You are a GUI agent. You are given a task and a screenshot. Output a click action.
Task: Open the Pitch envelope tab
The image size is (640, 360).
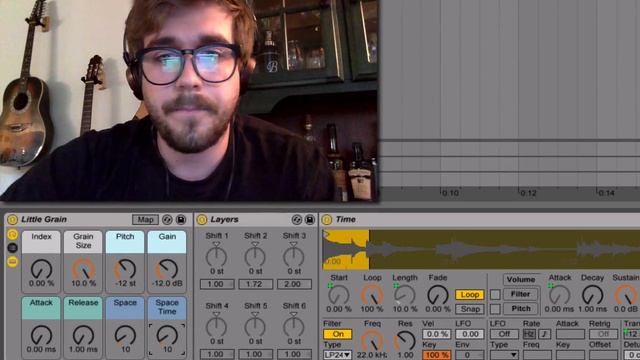[x=521, y=309]
